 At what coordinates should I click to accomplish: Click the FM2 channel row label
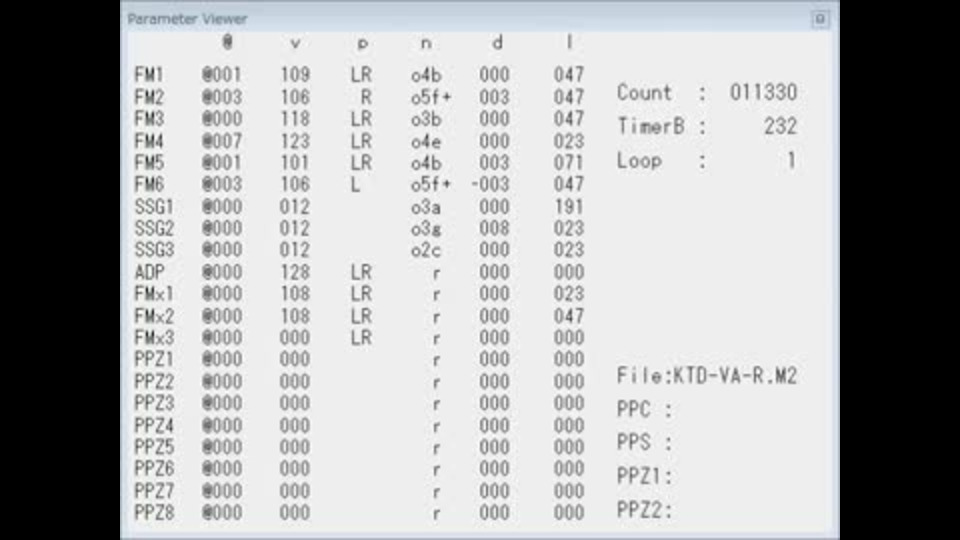pos(149,97)
